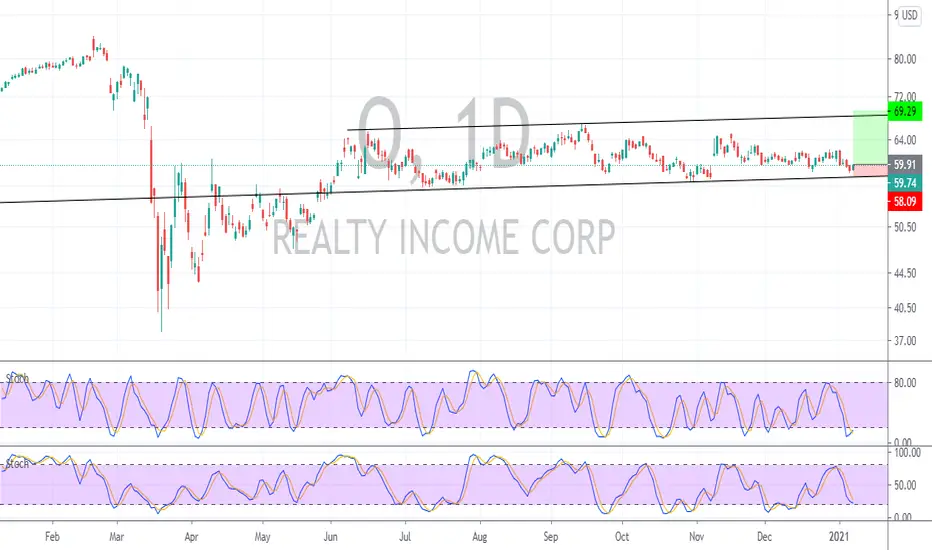Click the Dec label on the time axis

click(x=764, y=536)
